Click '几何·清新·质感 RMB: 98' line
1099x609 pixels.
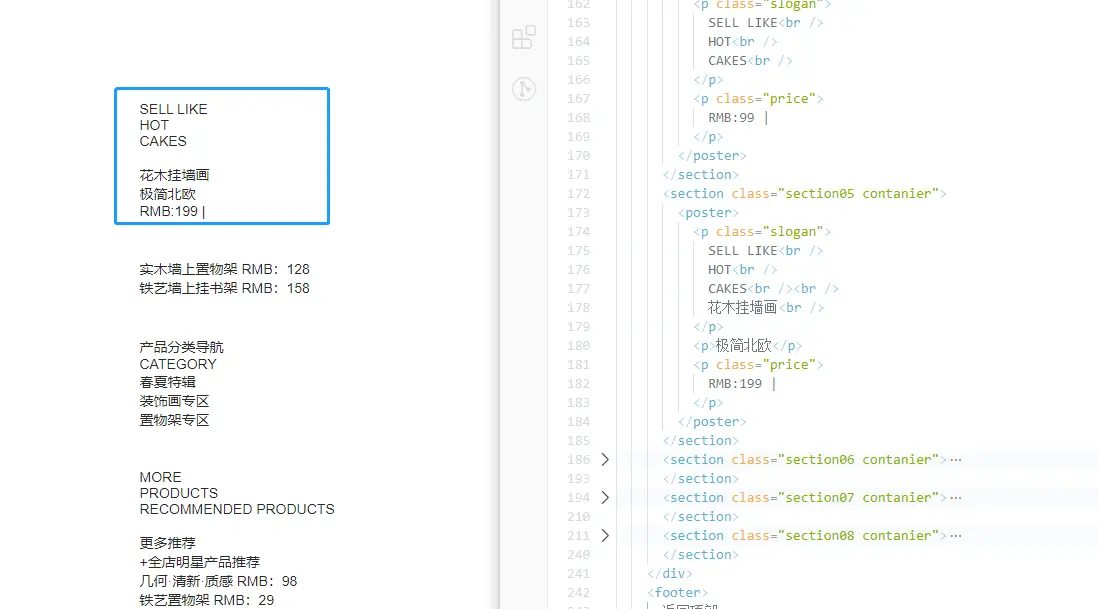[218, 581]
